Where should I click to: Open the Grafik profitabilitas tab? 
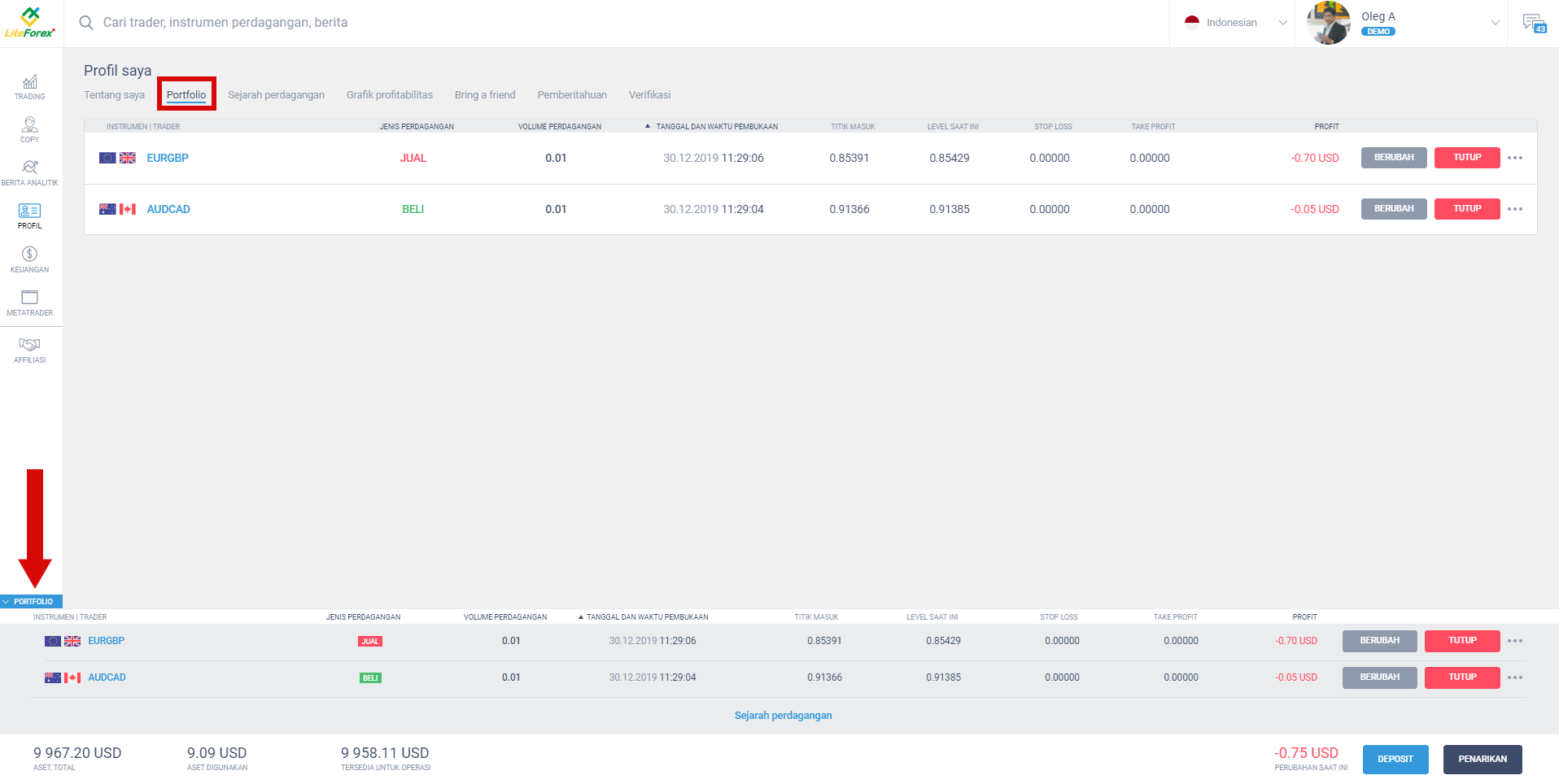point(390,94)
